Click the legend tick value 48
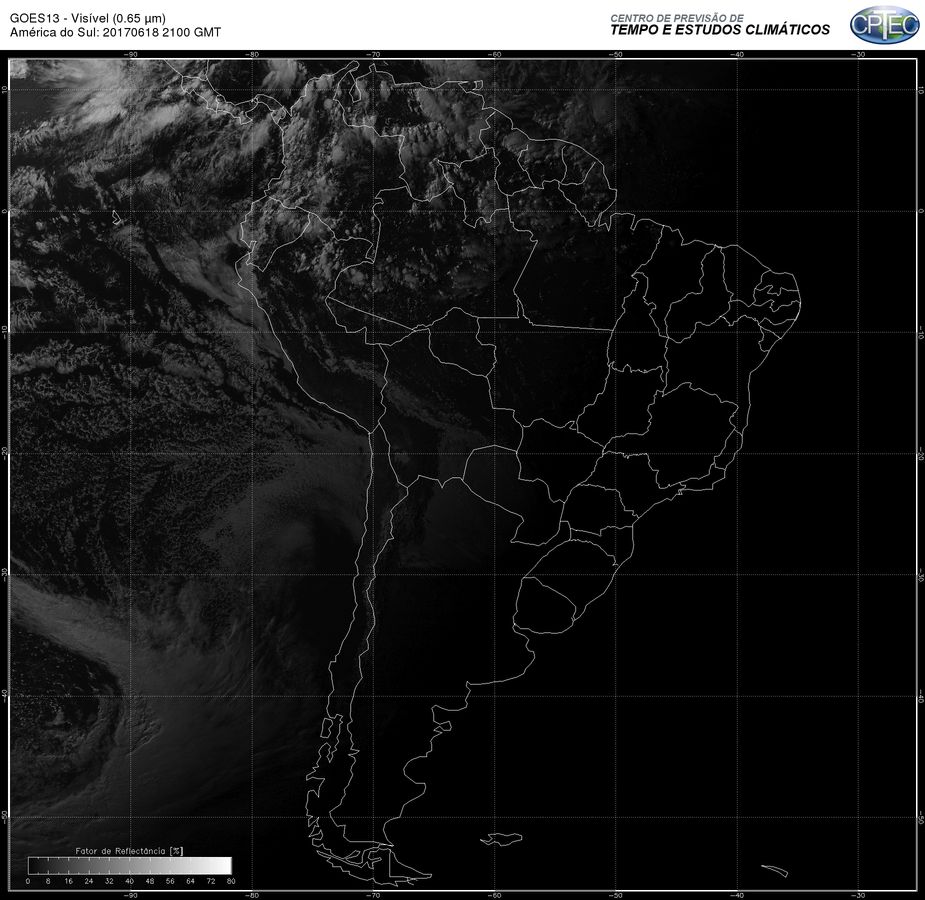The height and width of the screenshot is (900, 925). tap(150, 881)
